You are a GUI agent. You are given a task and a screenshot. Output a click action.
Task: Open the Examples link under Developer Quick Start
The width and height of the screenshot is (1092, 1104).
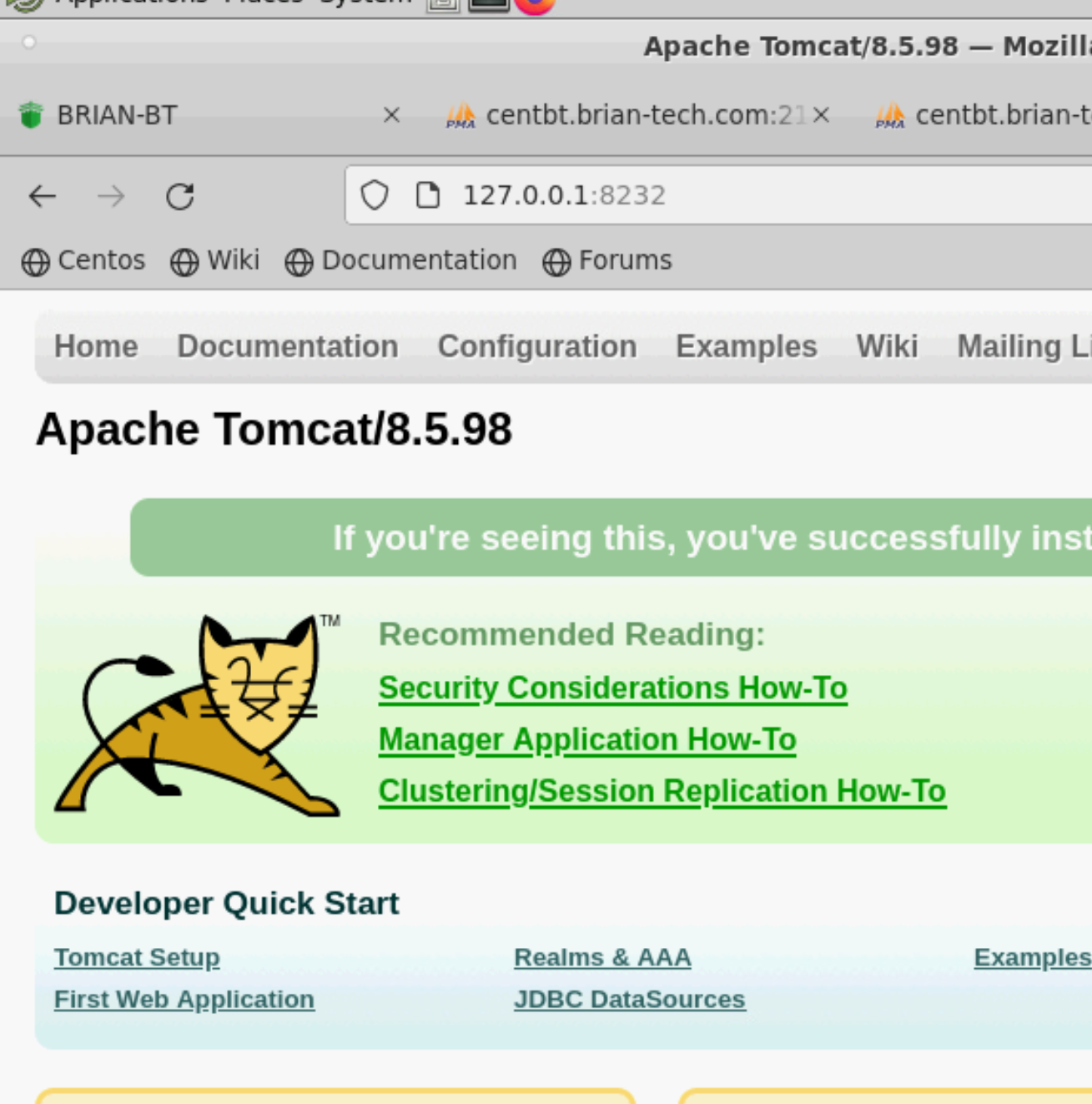[1033, 957]
